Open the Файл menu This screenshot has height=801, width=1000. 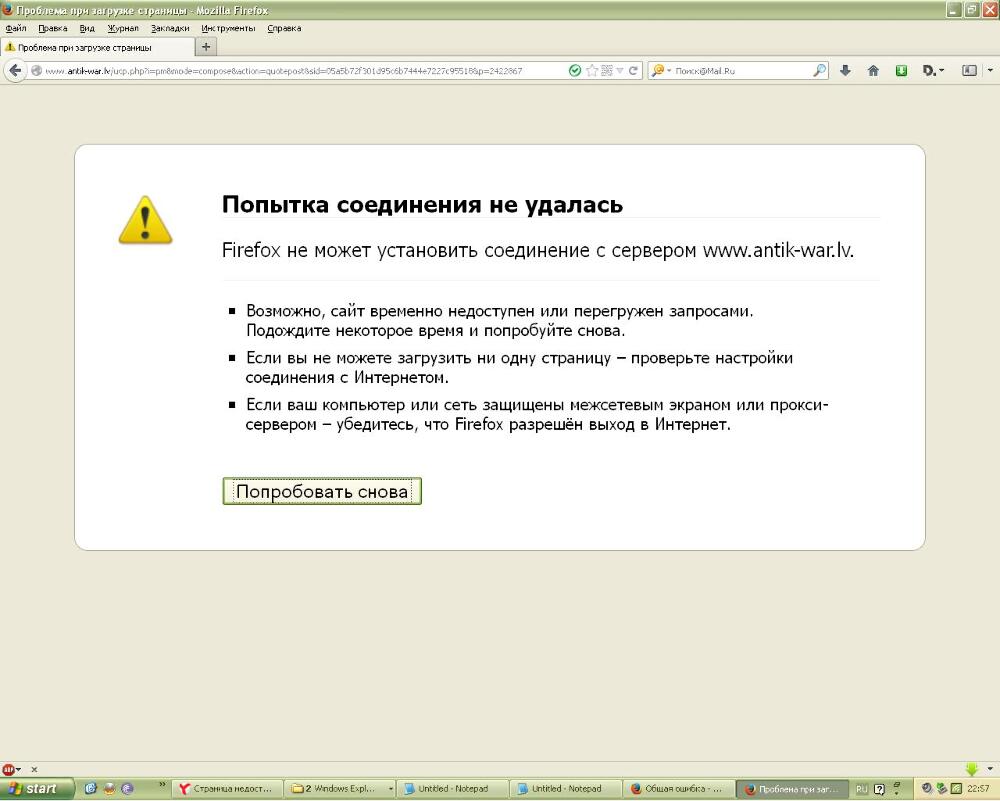tap(16, 28)
